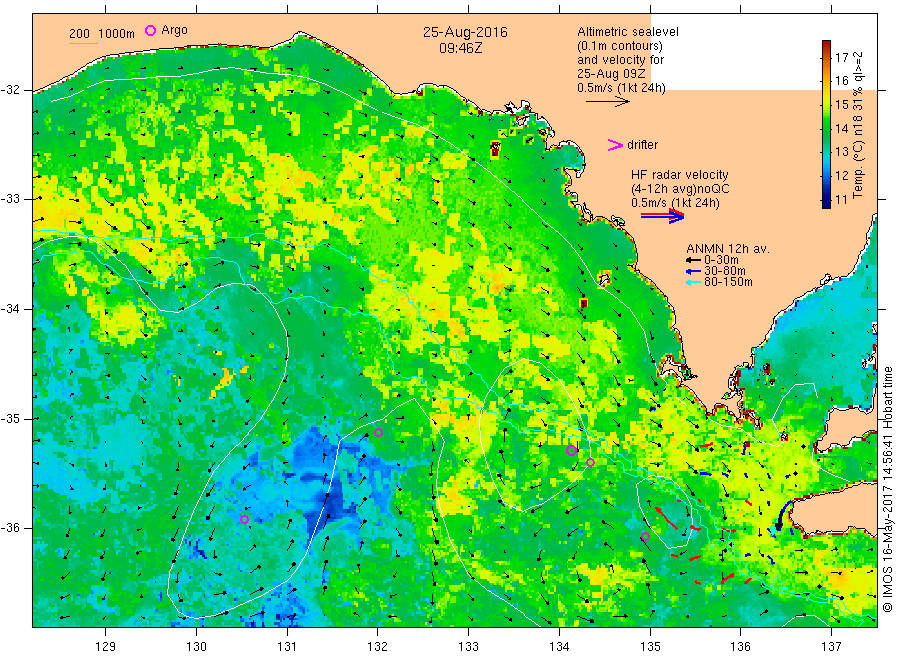Image resolution: width=900 pixels, height=660 pixels.
Task: Click the 'Argo' legend text
Action: point(174,30)
